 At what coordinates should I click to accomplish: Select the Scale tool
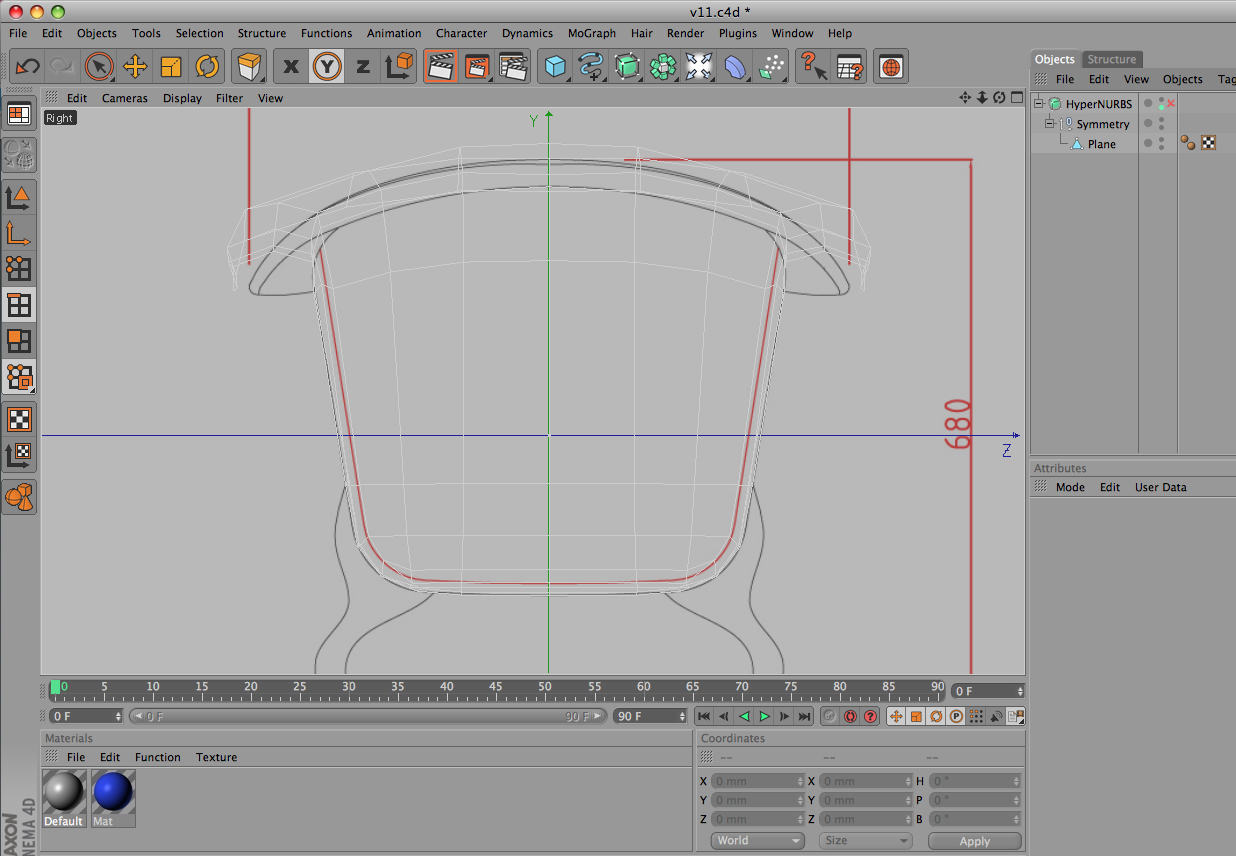click(171, 67)
